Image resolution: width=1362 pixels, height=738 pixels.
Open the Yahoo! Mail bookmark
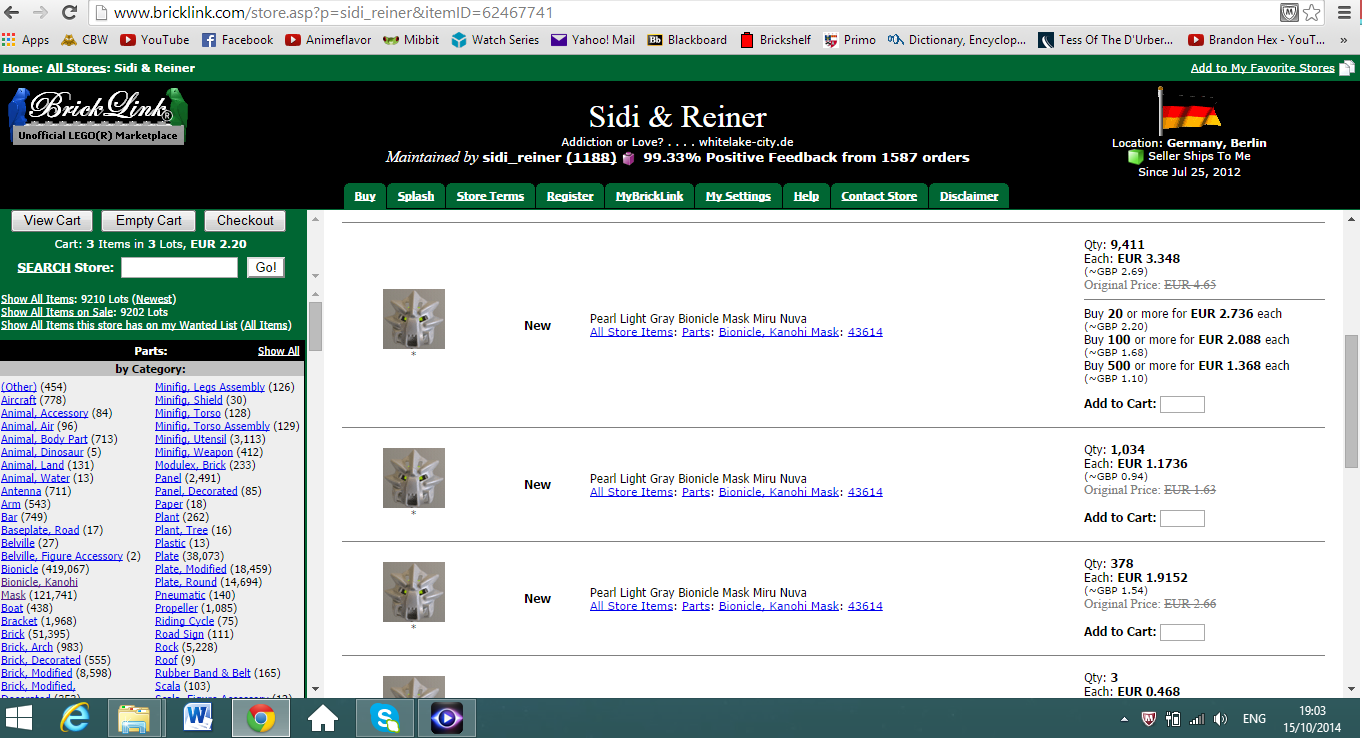[x=593, y=40]
